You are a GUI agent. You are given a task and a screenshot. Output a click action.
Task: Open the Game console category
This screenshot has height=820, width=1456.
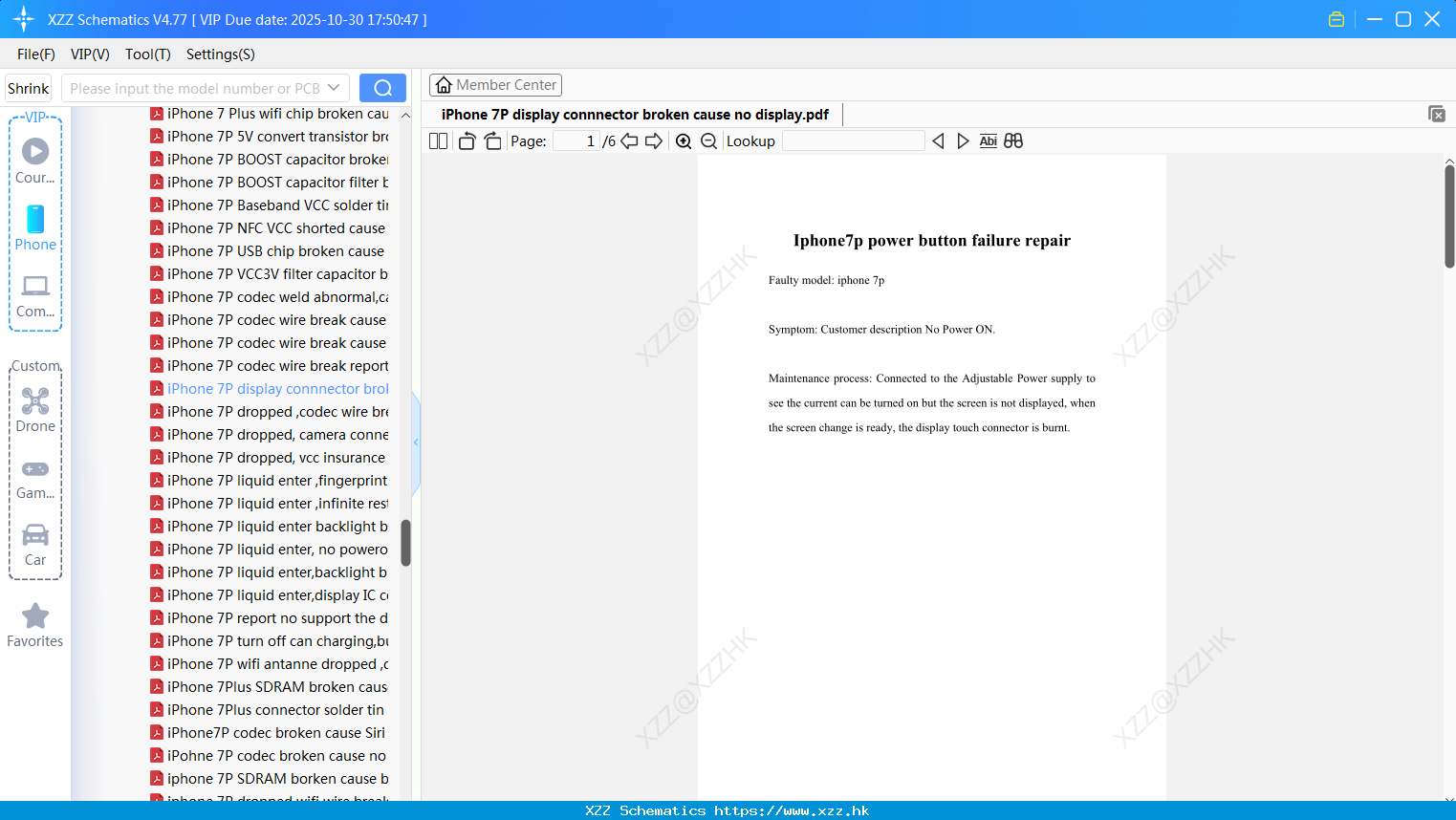tap(35, 478)
